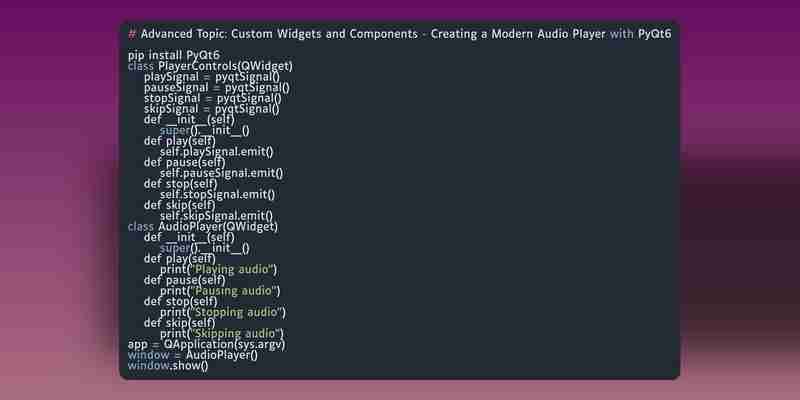Click "def play(self)" in PlayerControls class
Screen dimensions: 800x400
coord(180,141)
